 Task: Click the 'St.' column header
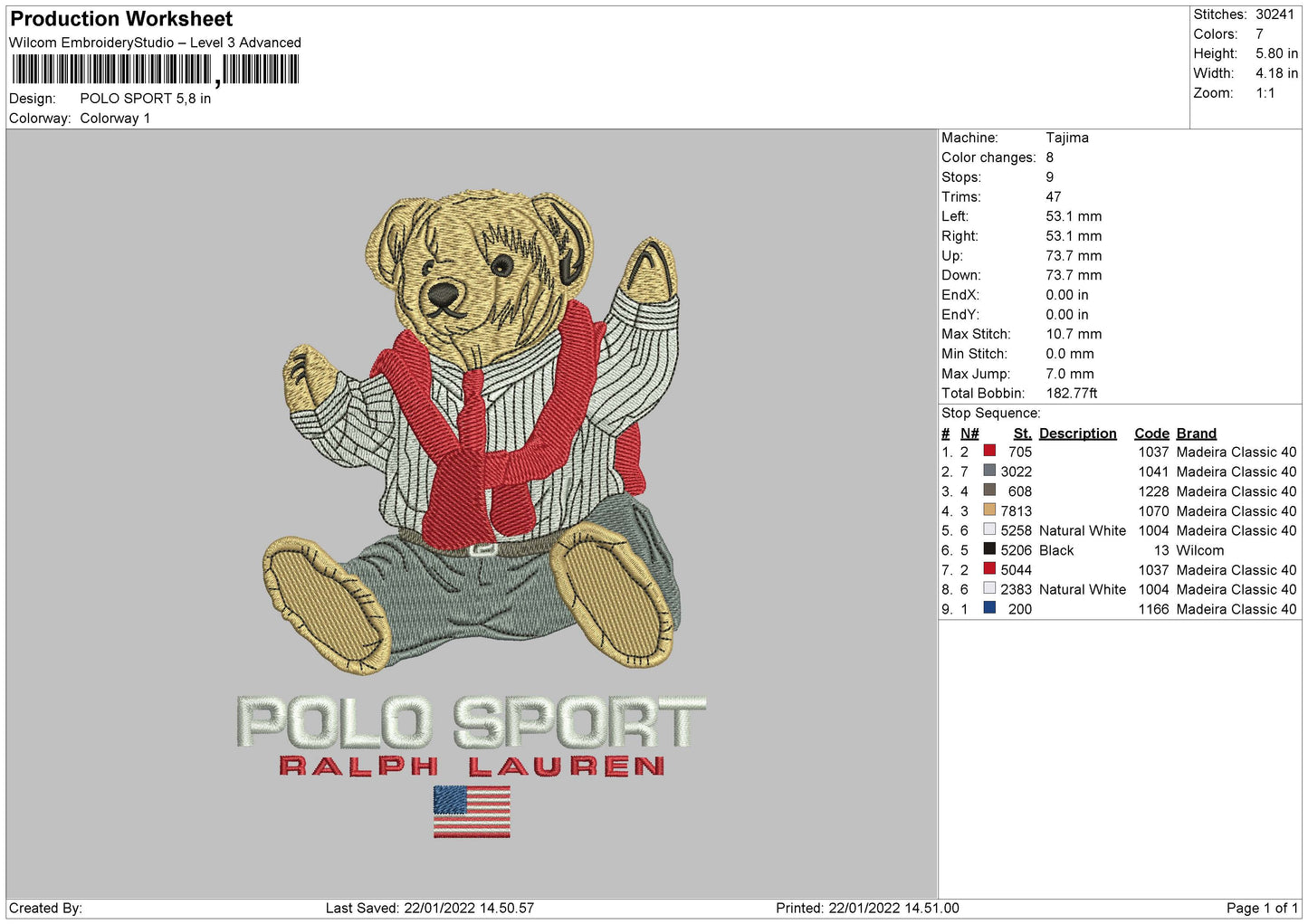point(1023,433)
